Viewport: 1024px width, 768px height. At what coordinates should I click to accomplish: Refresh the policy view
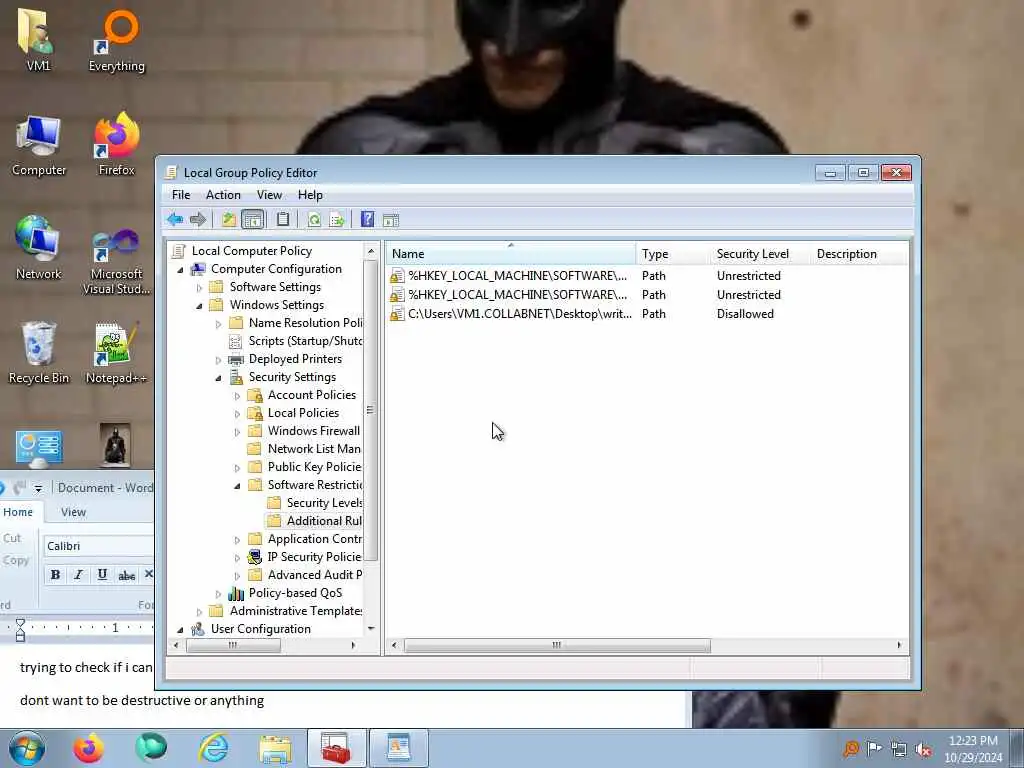point(314,219)
